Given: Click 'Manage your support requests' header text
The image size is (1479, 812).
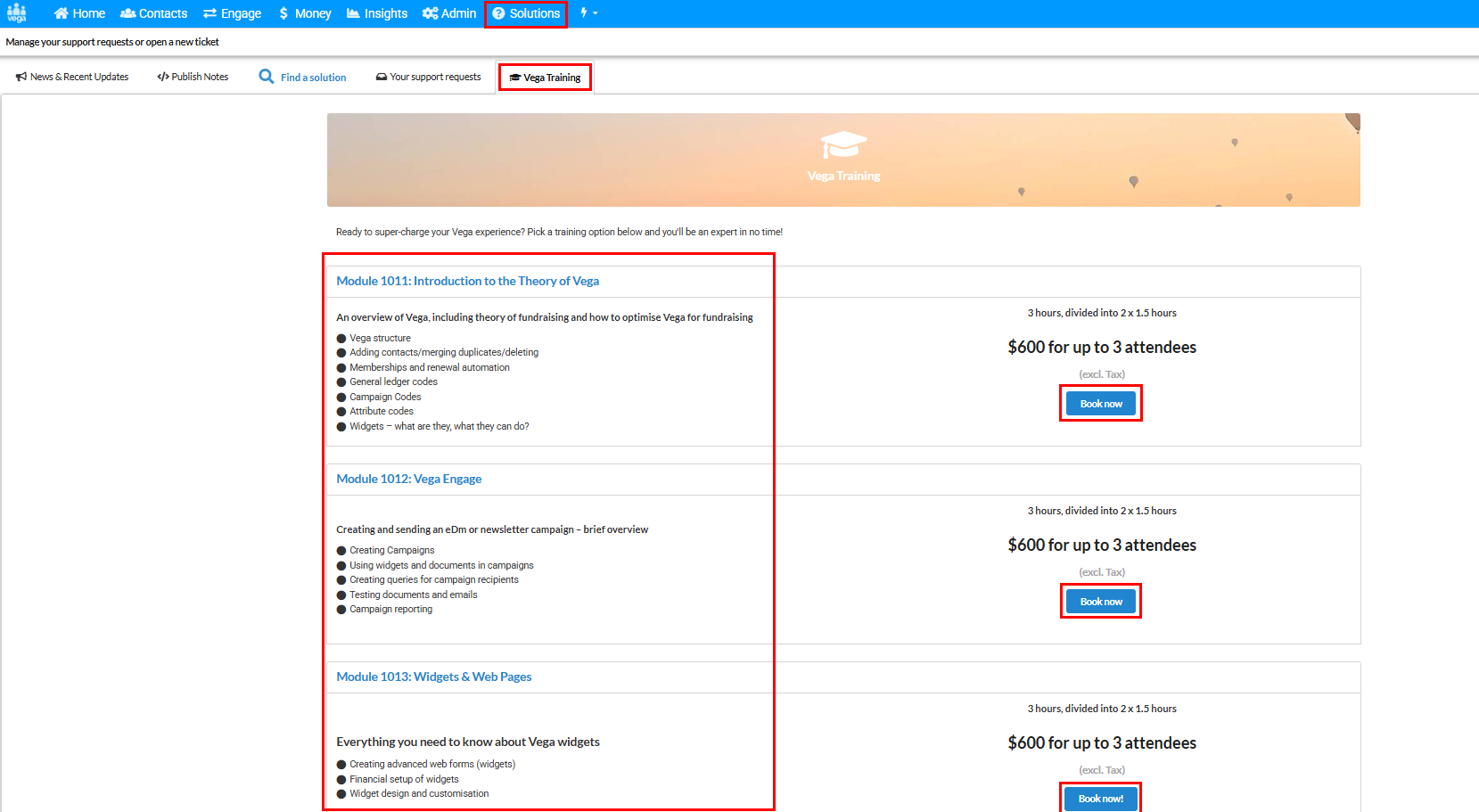Looking at the screenshot, I should (112, 42).
